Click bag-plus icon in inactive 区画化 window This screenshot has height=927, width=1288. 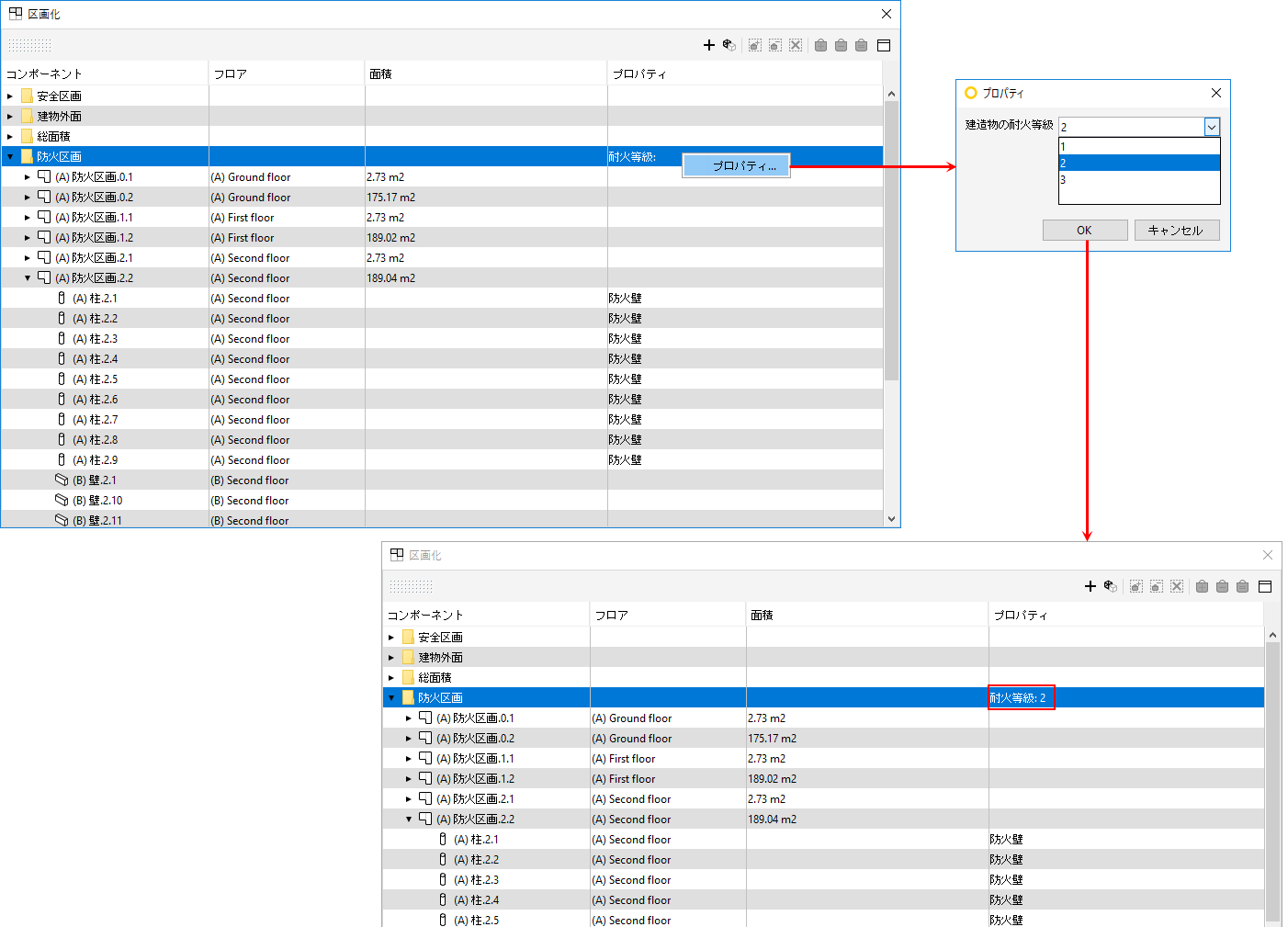coord(1202,586)
